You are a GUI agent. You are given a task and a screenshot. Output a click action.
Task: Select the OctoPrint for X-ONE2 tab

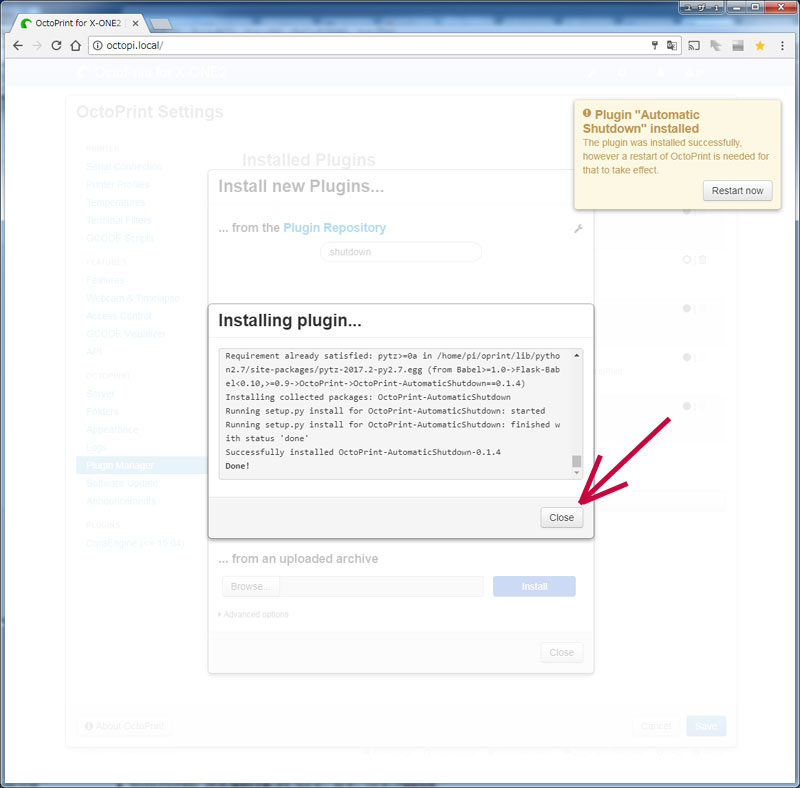click(78, 23)
